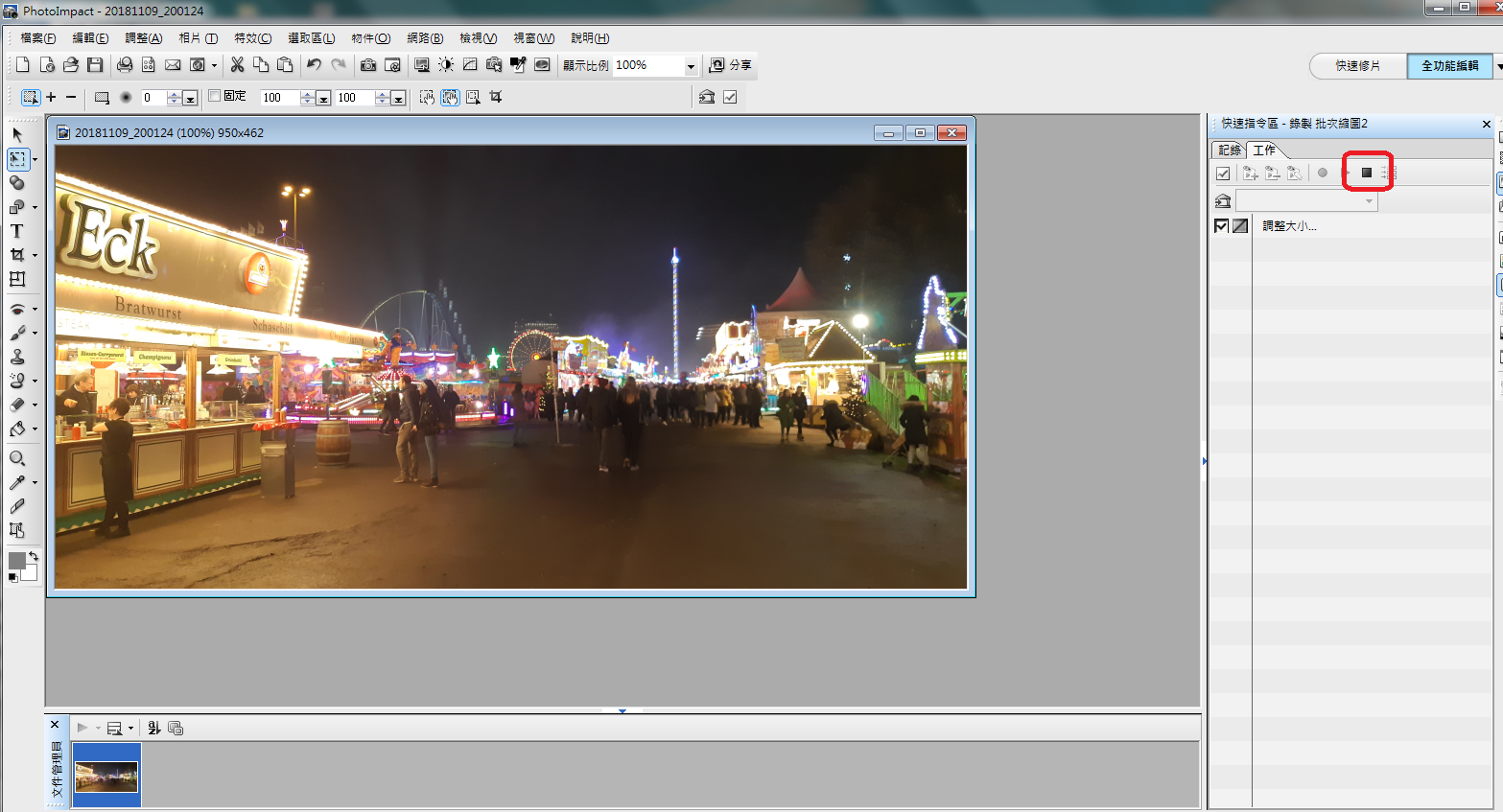Toggle the checkmark button in quick command toolbar
The width and height of the screenshot is (1503, 812).
[1223, 174]
